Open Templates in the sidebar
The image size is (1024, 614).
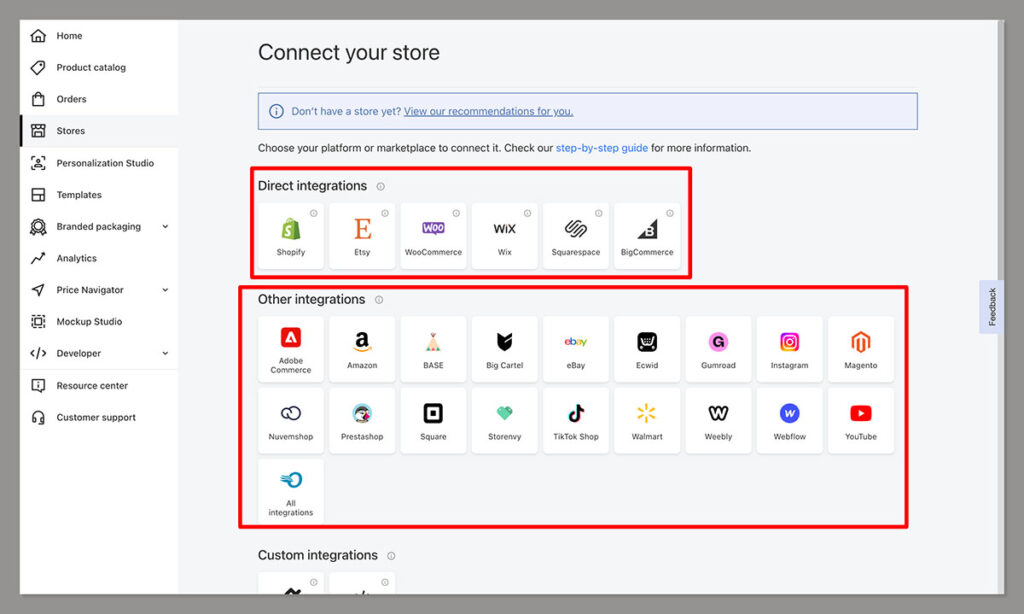coord(99,195)
